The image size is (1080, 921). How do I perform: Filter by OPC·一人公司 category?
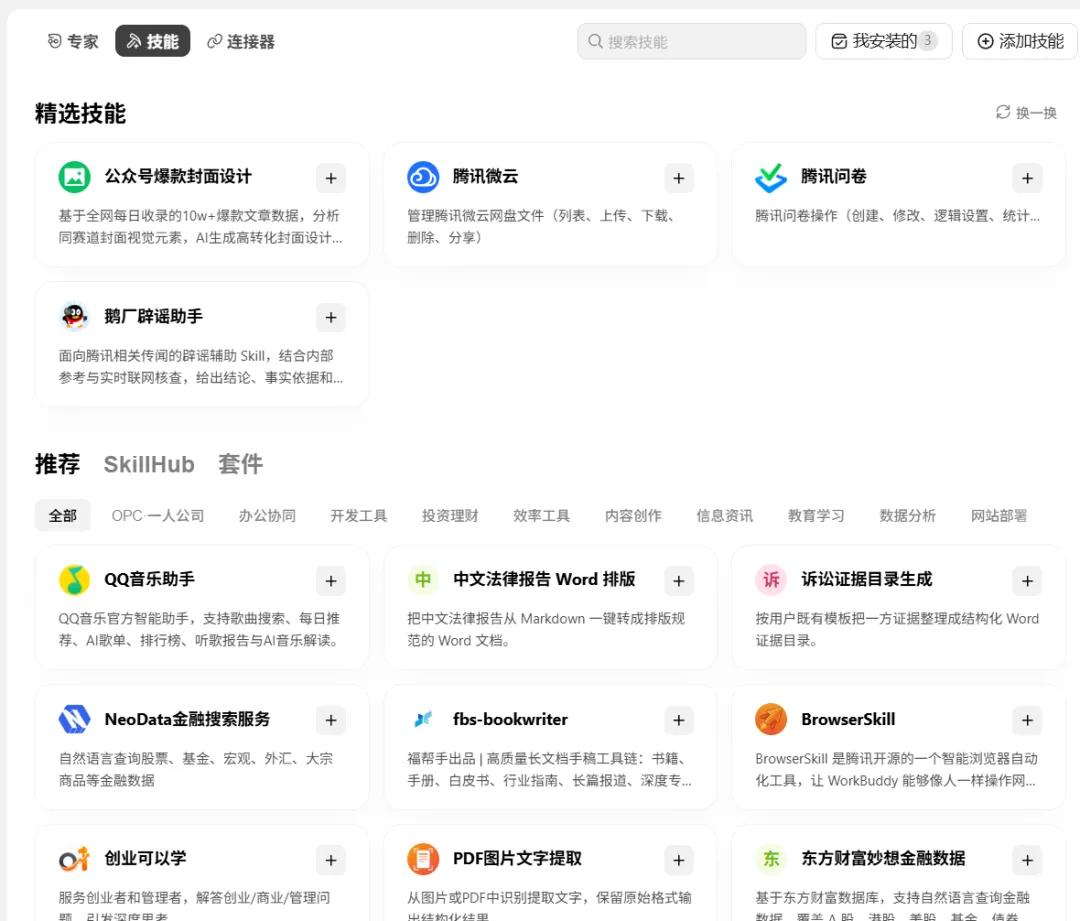[158, 515]
